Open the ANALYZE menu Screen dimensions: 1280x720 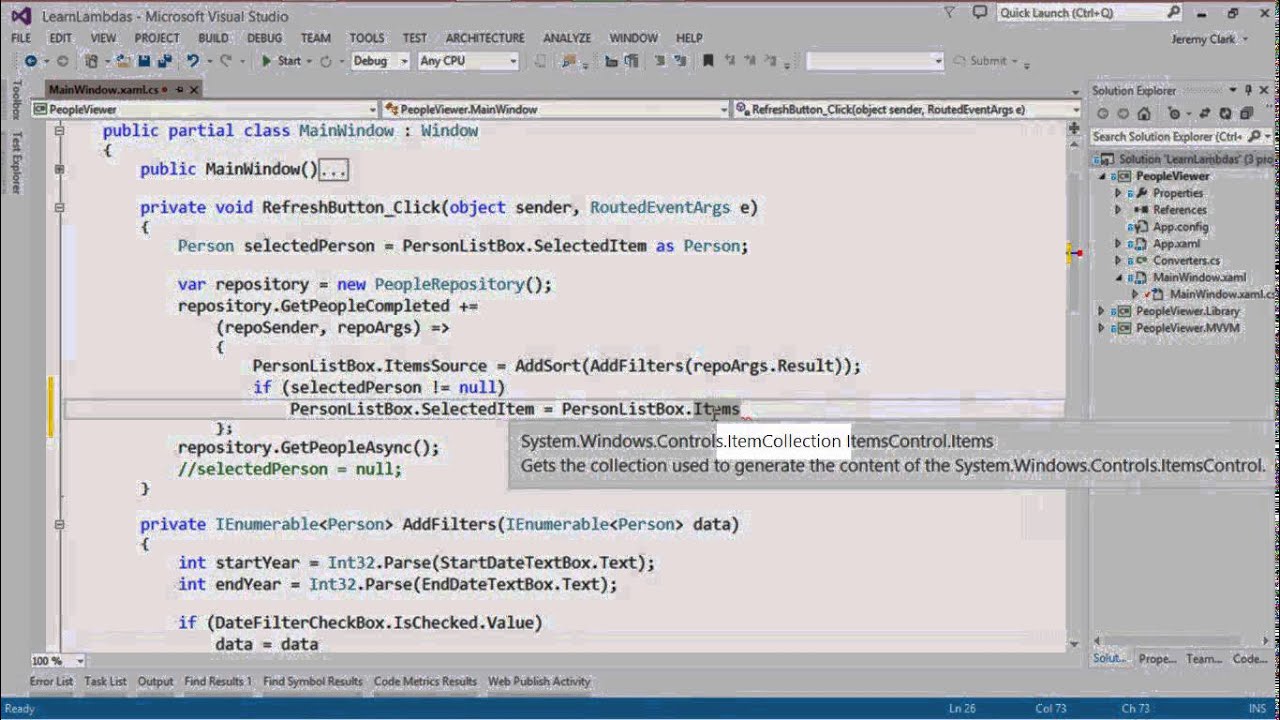pyautogui.click(x=567, y=38)
